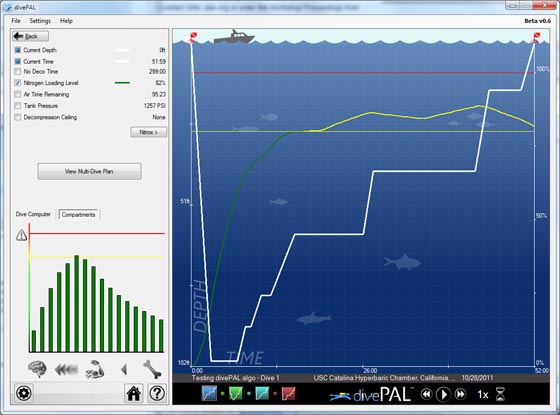The height and width of the screenshot is (415, 560).
Task: Select the red dive profile graph icon
Action: point(289,393)
